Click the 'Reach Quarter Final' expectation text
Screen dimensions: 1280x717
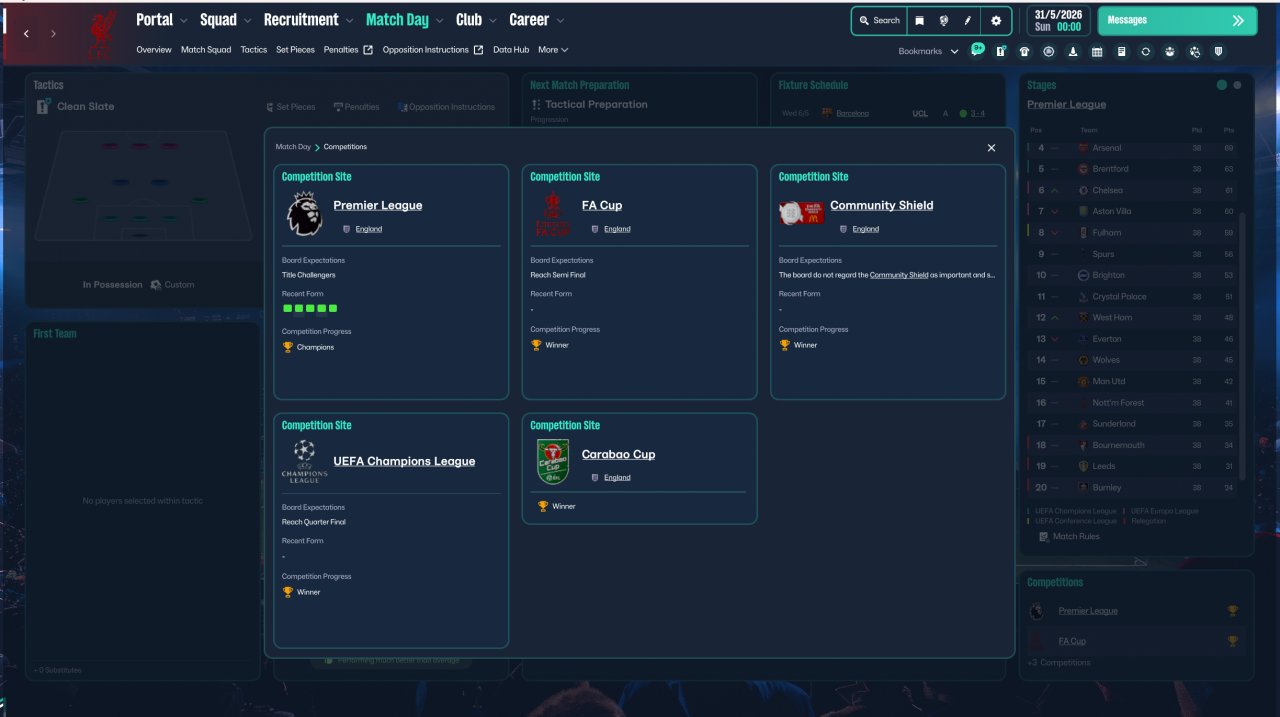click(314, 522)
